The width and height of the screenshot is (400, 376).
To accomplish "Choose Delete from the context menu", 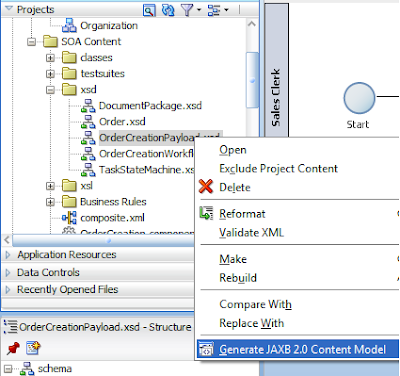I will click(235, 187).
